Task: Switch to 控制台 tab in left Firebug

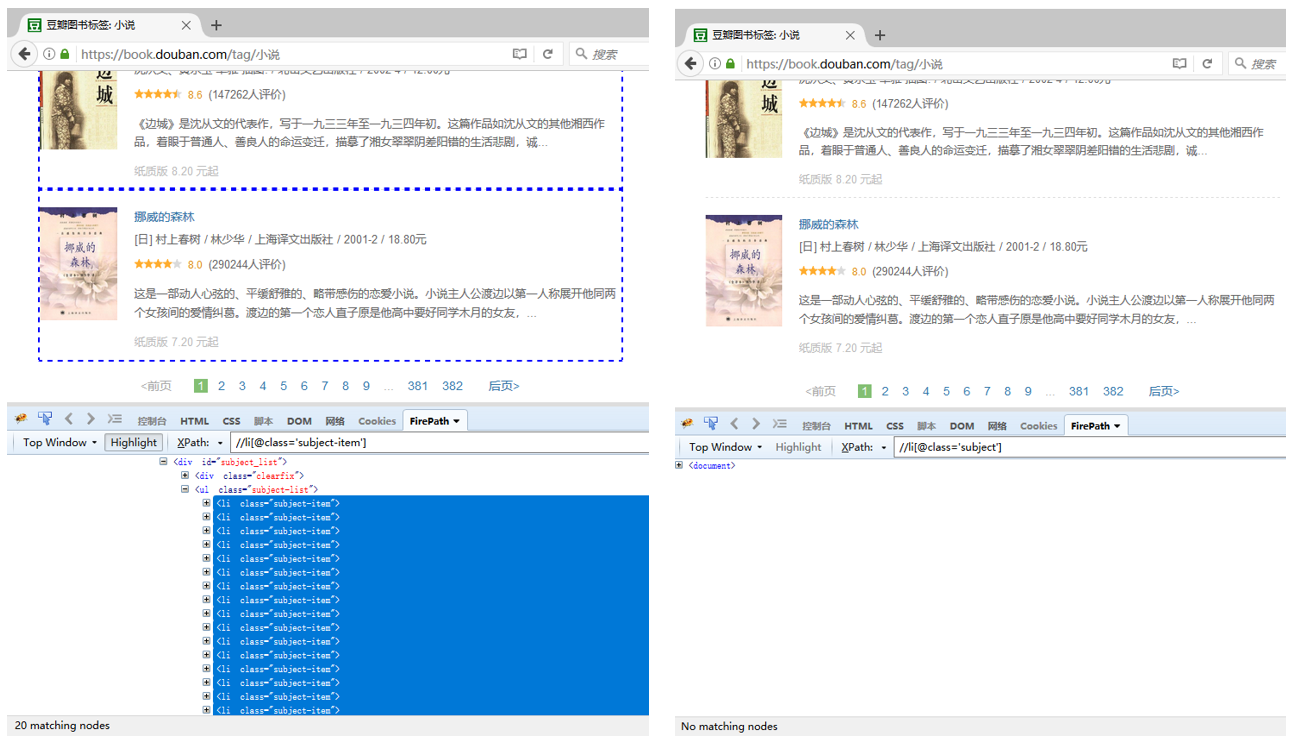Action: (152, 421)
